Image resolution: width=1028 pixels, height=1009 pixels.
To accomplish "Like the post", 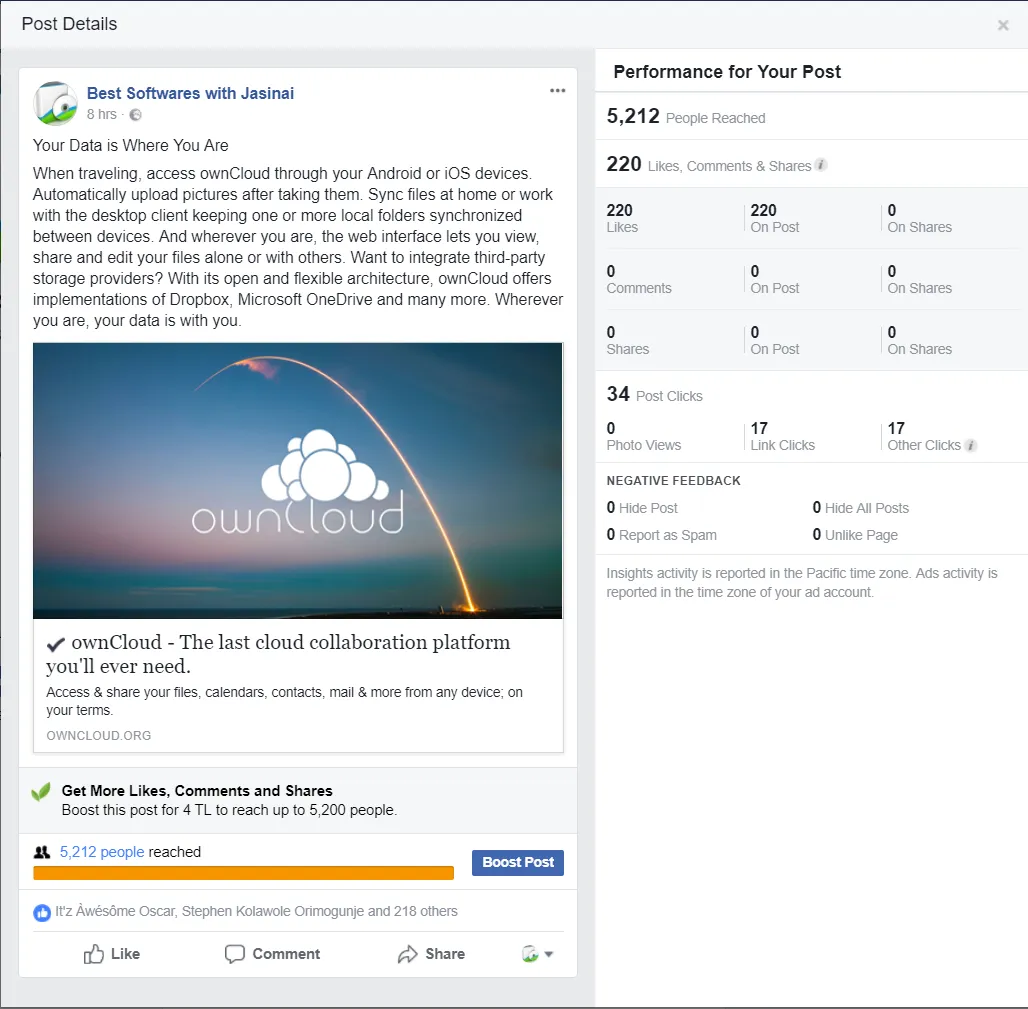I will (x=111, y=954).
